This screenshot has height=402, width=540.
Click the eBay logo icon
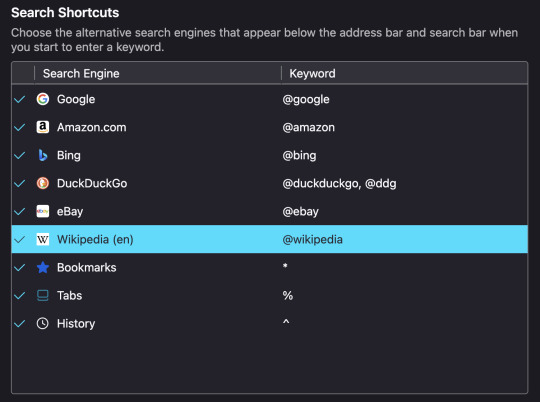click(x=43, y=211)
